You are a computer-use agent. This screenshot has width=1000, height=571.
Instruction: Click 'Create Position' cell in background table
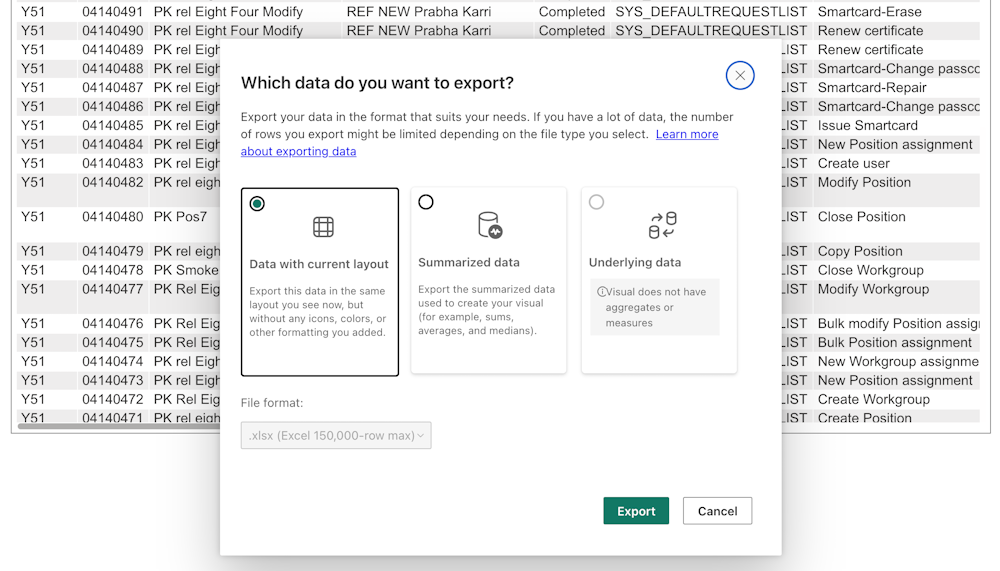(864, 418)
